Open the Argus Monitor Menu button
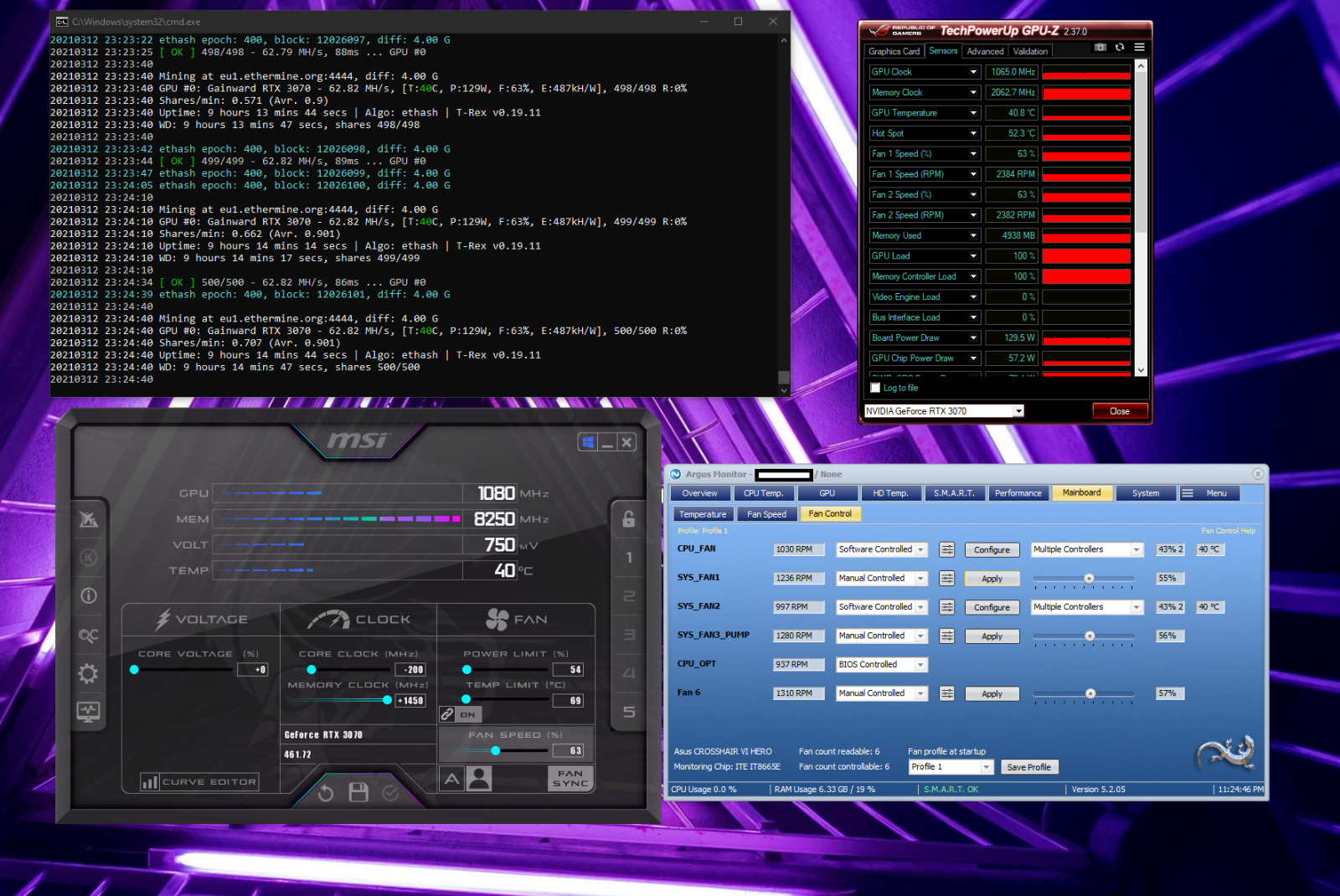Screen dimensions: 1340x896 coord(1209,493)
